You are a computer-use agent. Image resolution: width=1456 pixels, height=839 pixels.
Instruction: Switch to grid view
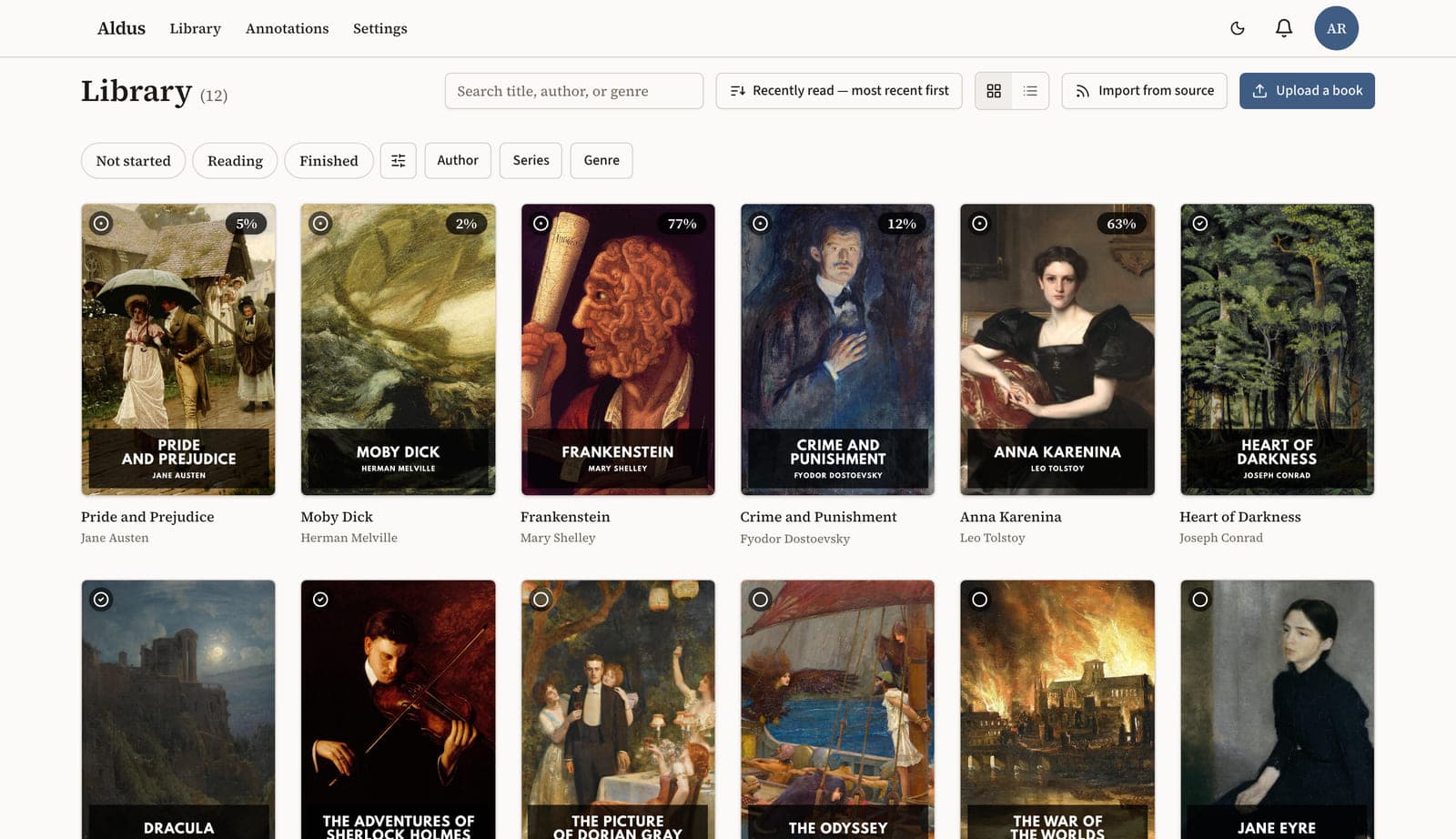(x=994, y=91)
